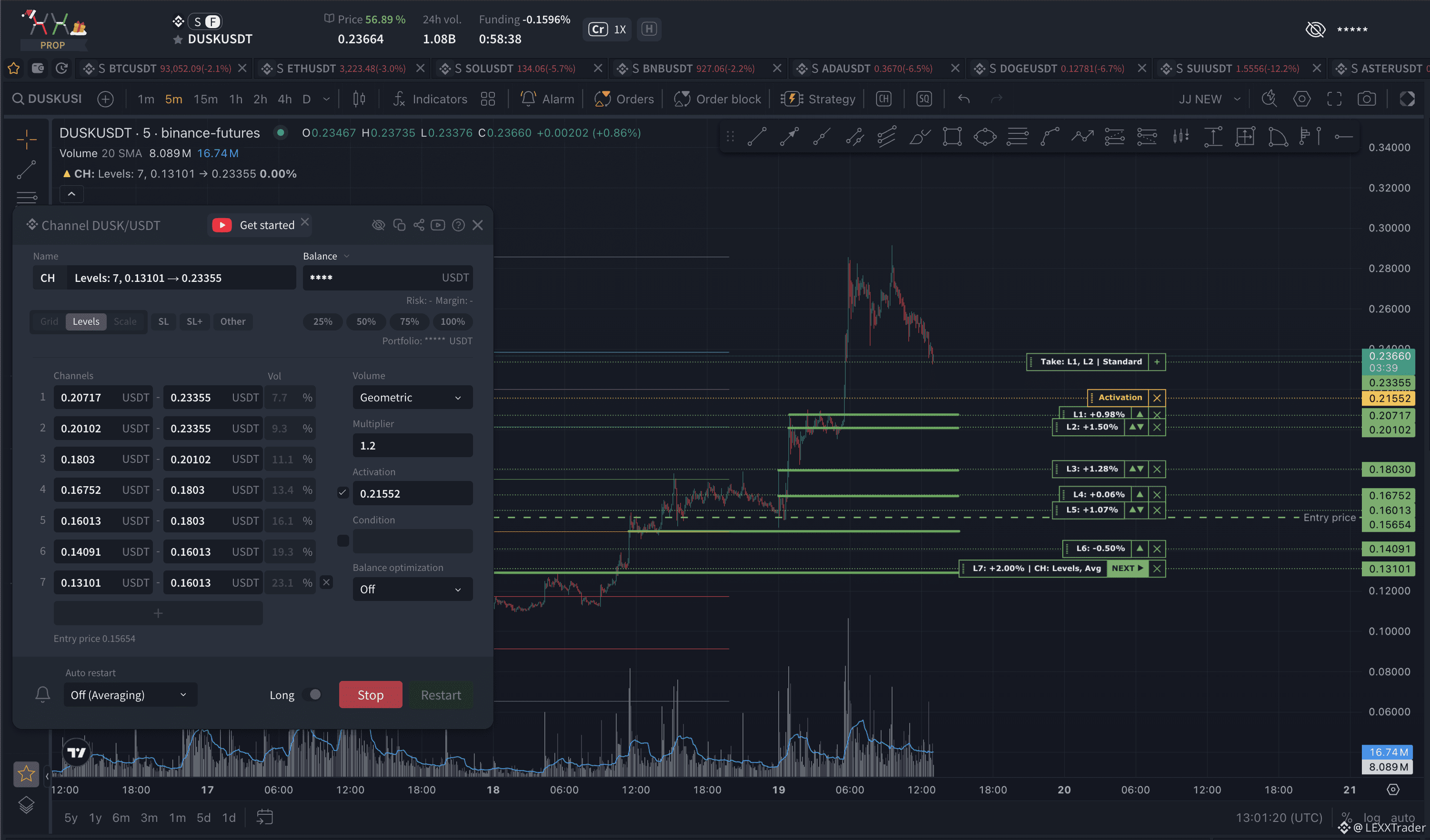Open the layers icon at bottom left
Screen dimensions: 1430x840
[26, 805]
